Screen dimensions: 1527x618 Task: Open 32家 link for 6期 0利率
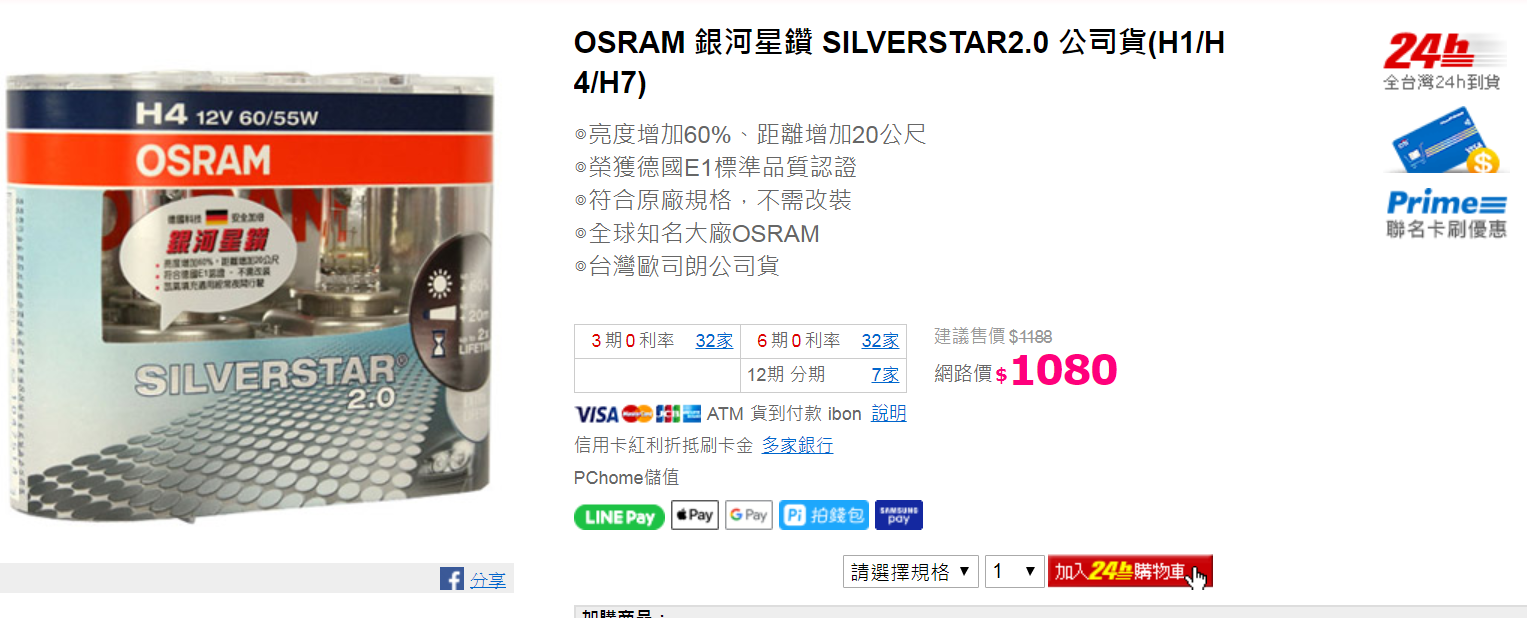[880, 341]
